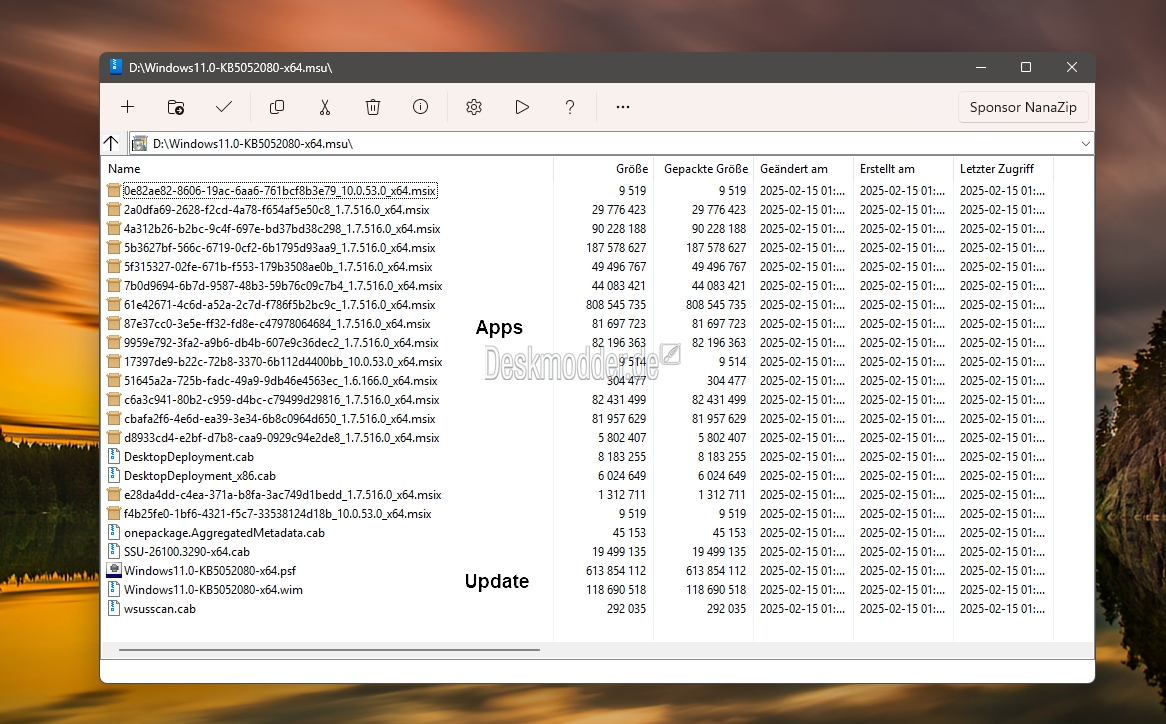Click modified date of wsusscan.cab row
Viewport: 1166px width, 724px height.
click(x=802, y=608)
